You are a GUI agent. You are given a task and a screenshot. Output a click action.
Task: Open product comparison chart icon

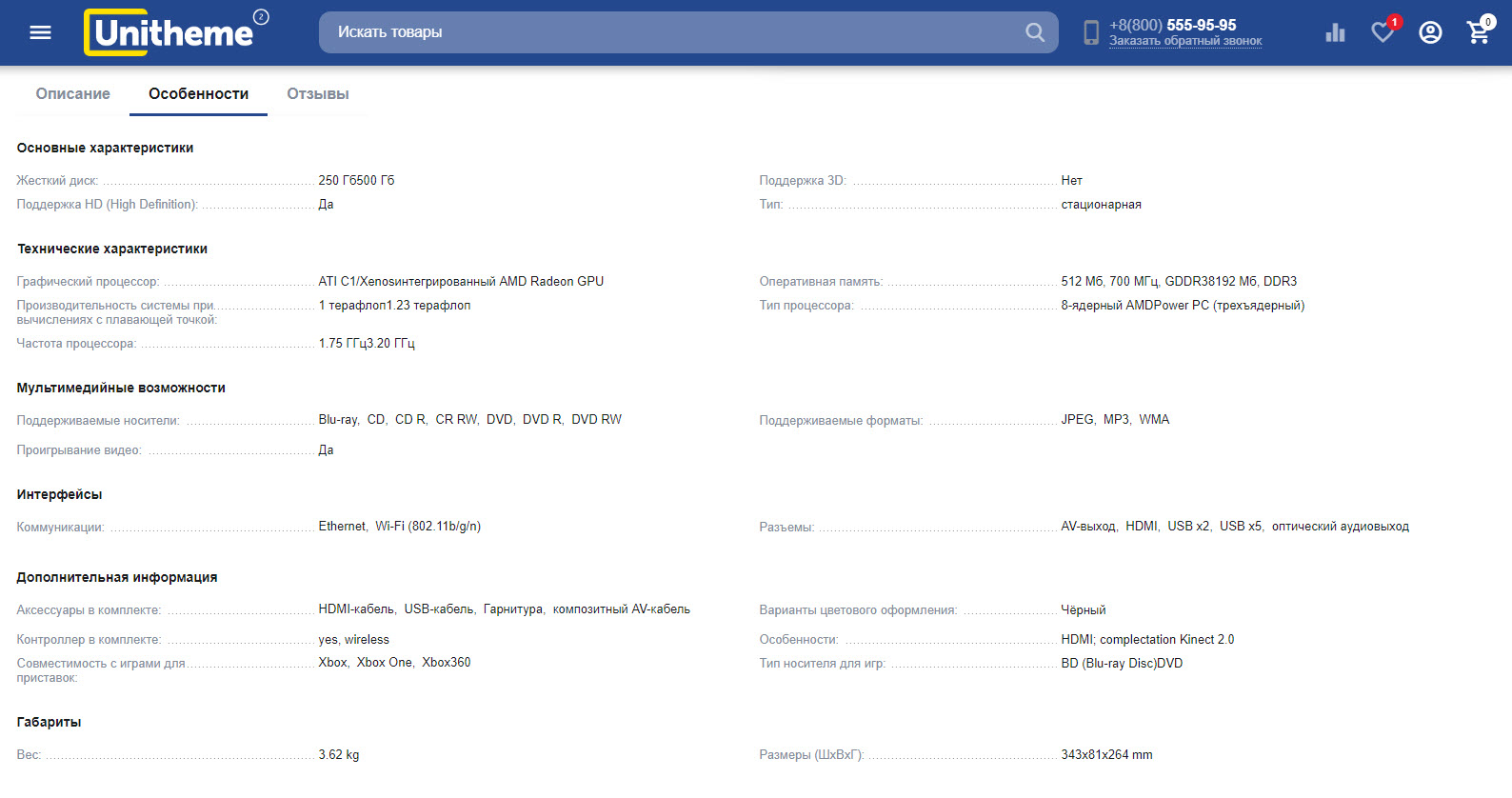(x=1335, y=32)
